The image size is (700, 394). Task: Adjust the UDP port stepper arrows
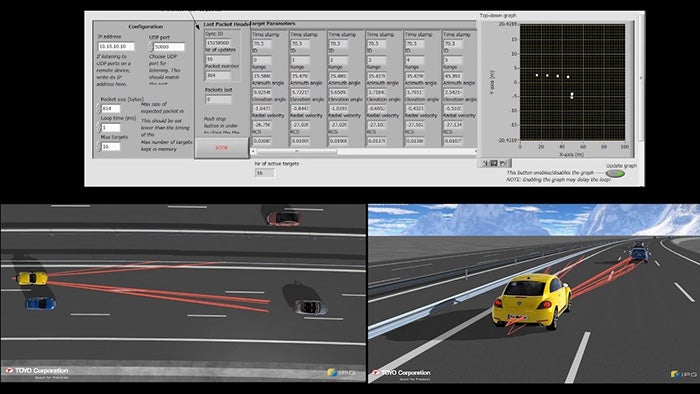150,46
